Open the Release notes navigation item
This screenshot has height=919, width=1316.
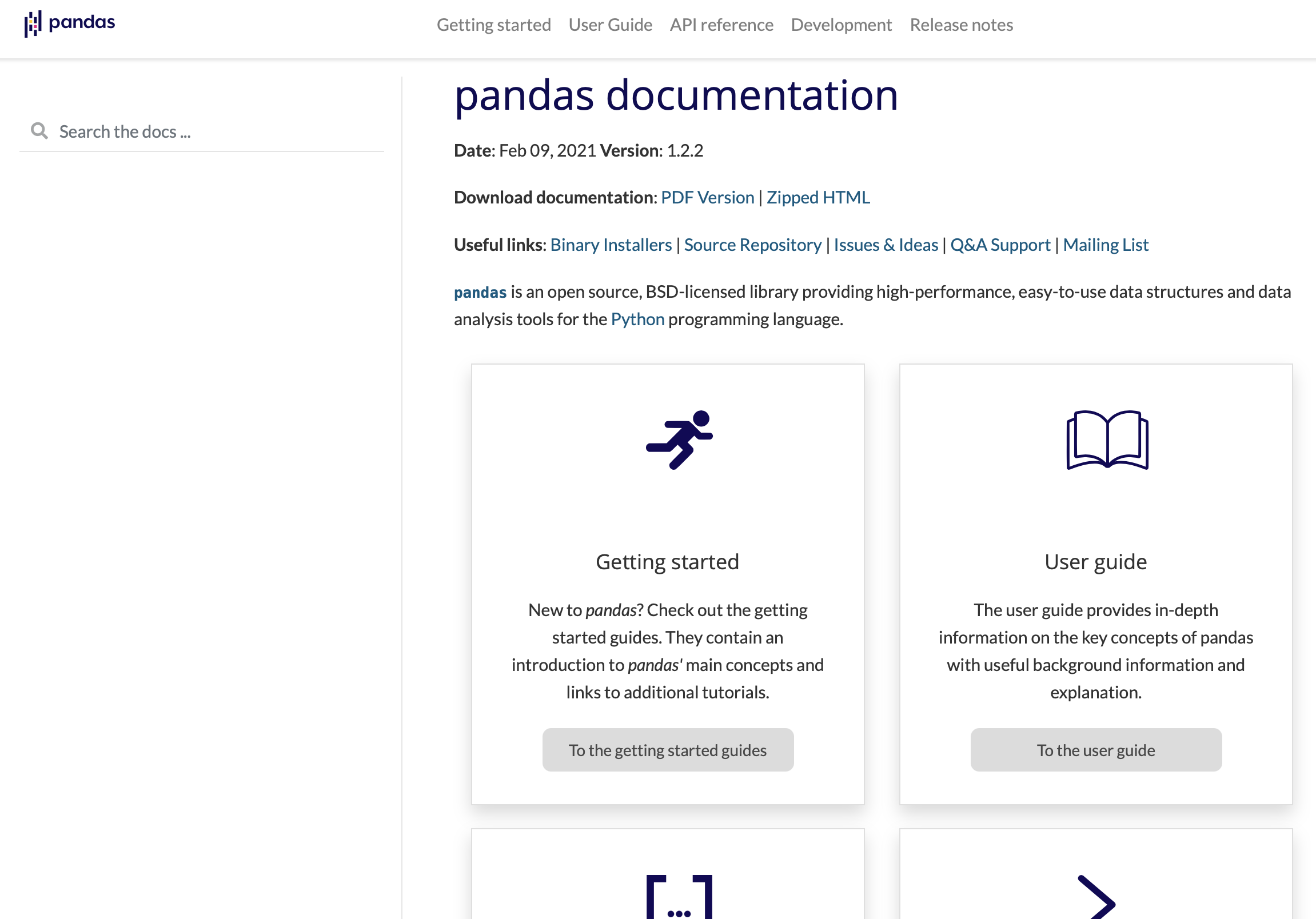pyautogui.click(x=960, y=25)
